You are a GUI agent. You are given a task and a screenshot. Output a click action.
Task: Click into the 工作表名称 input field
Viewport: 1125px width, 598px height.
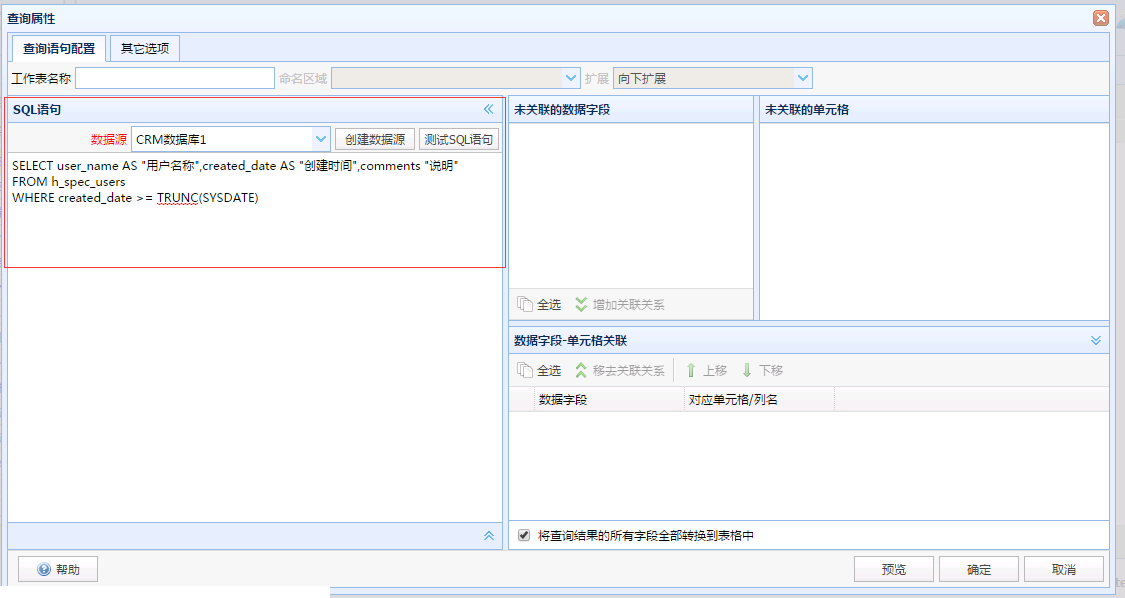pyautogui.click(x=175, y=78)
